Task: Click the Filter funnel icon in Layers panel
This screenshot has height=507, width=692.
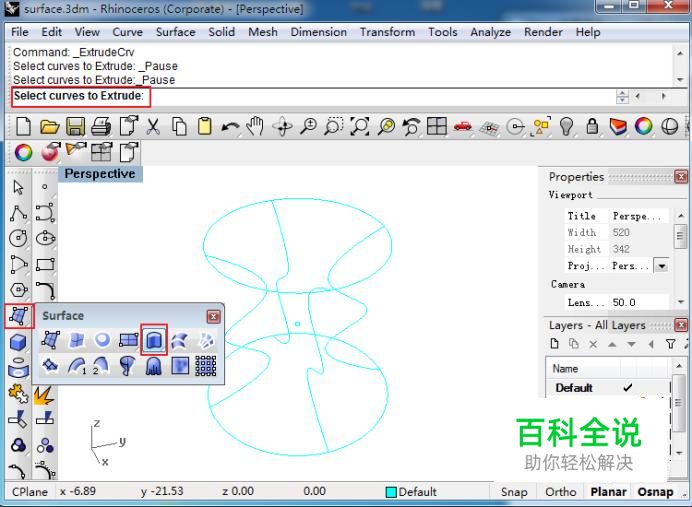Action: point(670,344)
